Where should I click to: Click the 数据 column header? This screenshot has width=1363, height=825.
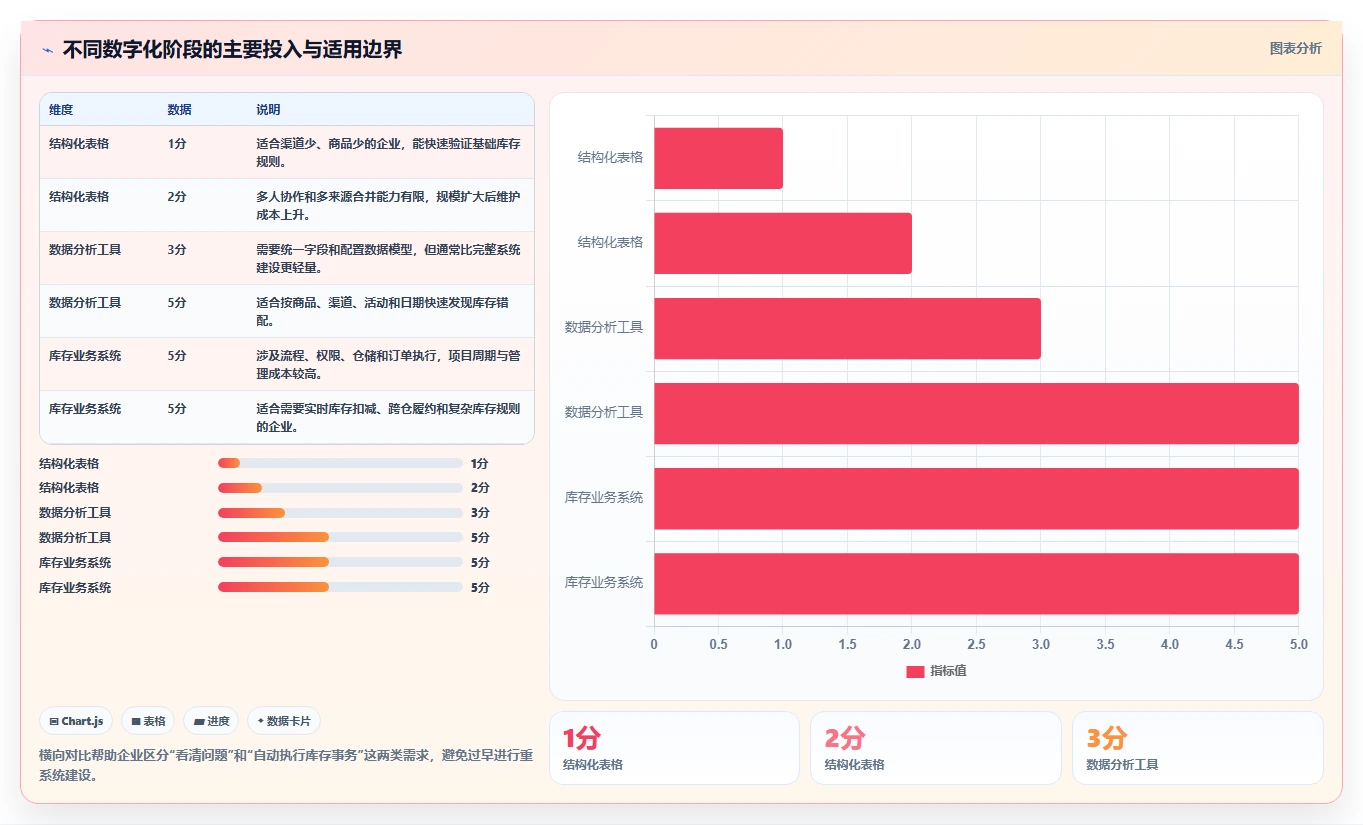[x=179, y=110]
